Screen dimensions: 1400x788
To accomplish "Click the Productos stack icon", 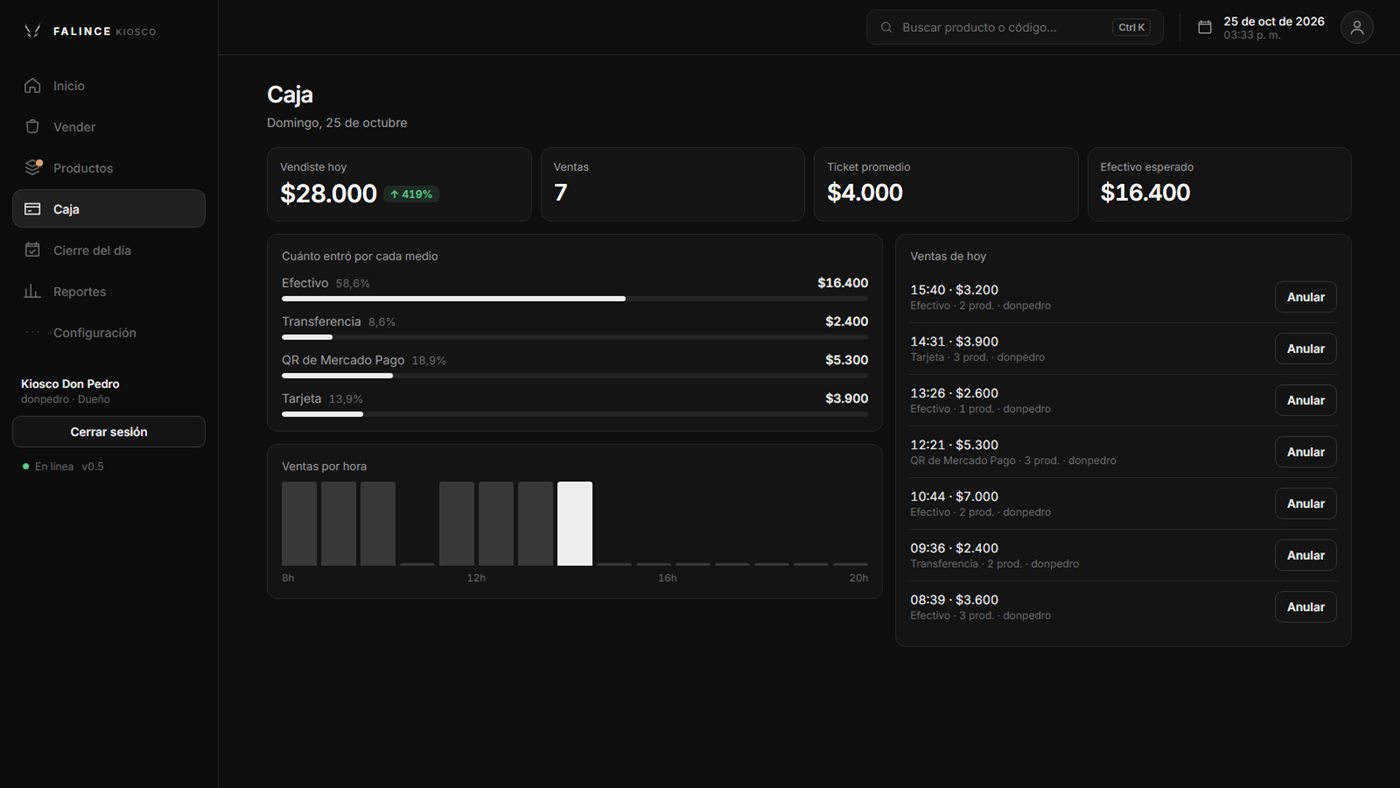I will pos(33,168).
